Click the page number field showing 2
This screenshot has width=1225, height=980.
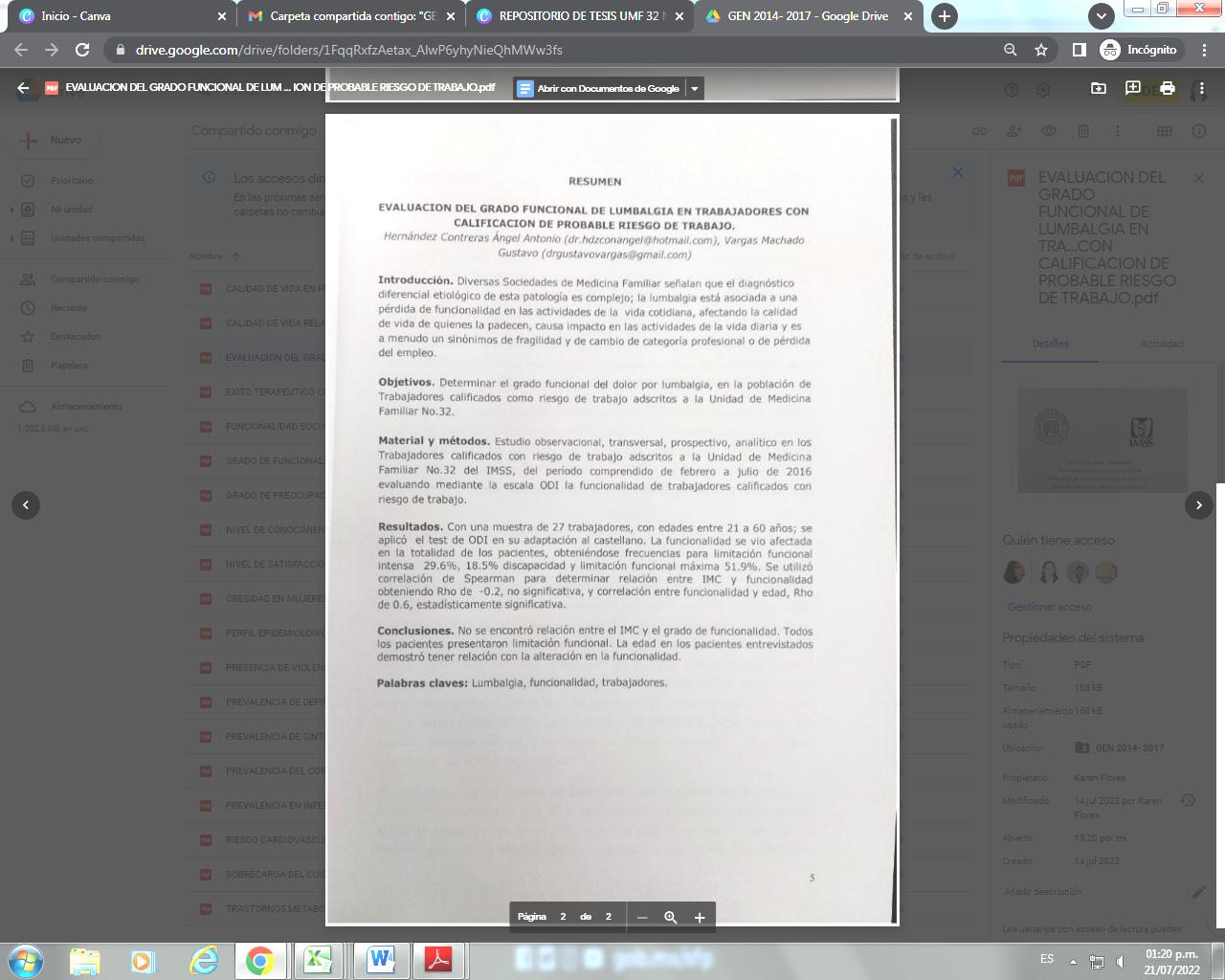(x=563, y=917)
